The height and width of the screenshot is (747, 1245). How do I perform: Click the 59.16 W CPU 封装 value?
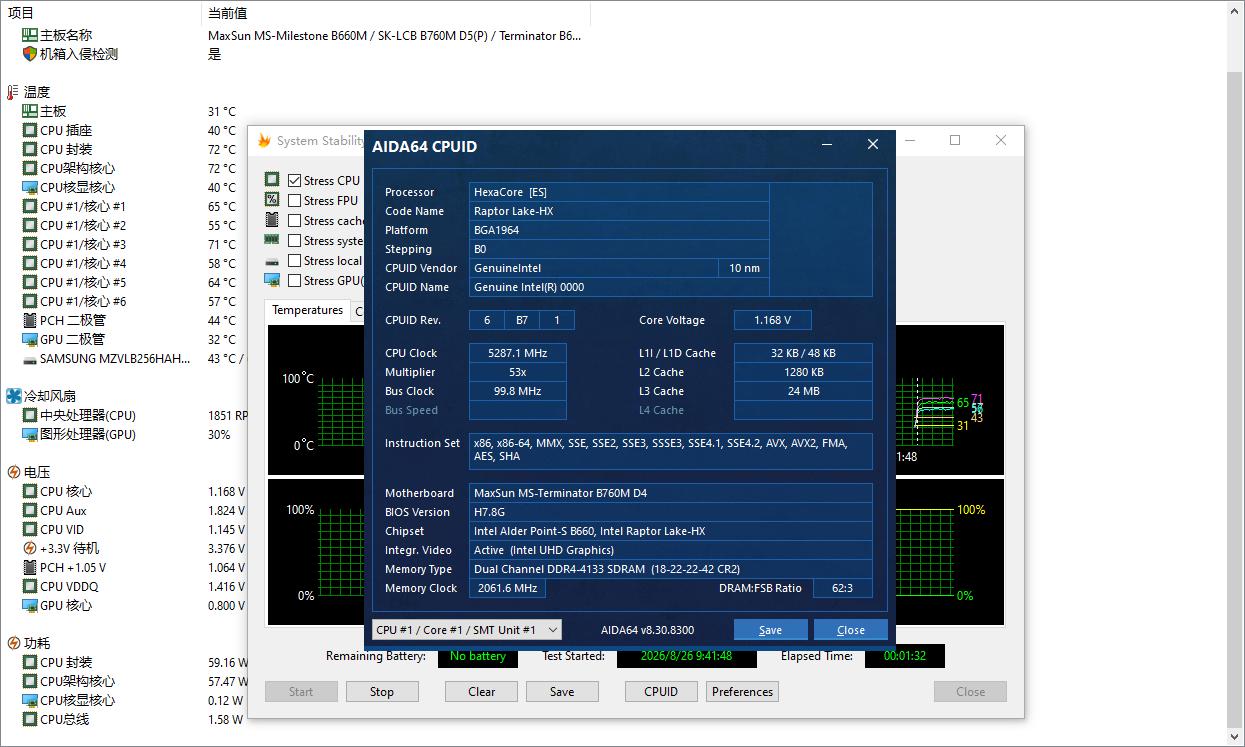tap(228, 662)
